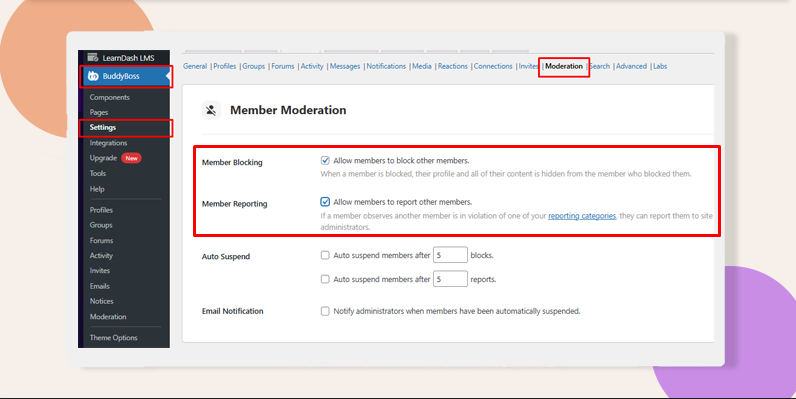Go to Invites in sidebar
Viewport: 796px width, 399px height.
pos(100,271)
